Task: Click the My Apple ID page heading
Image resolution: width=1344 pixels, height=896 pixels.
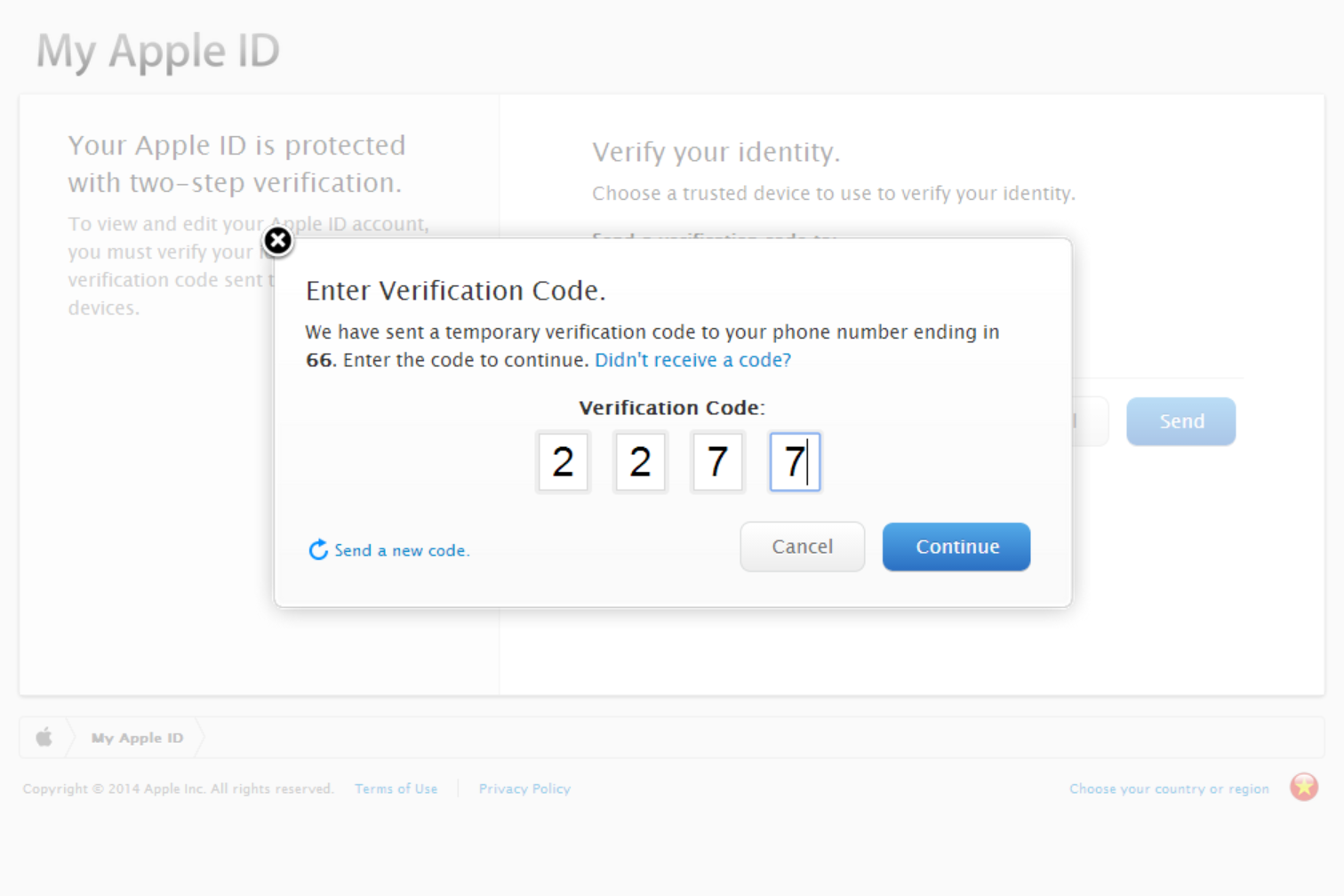Action: point(157,51)
